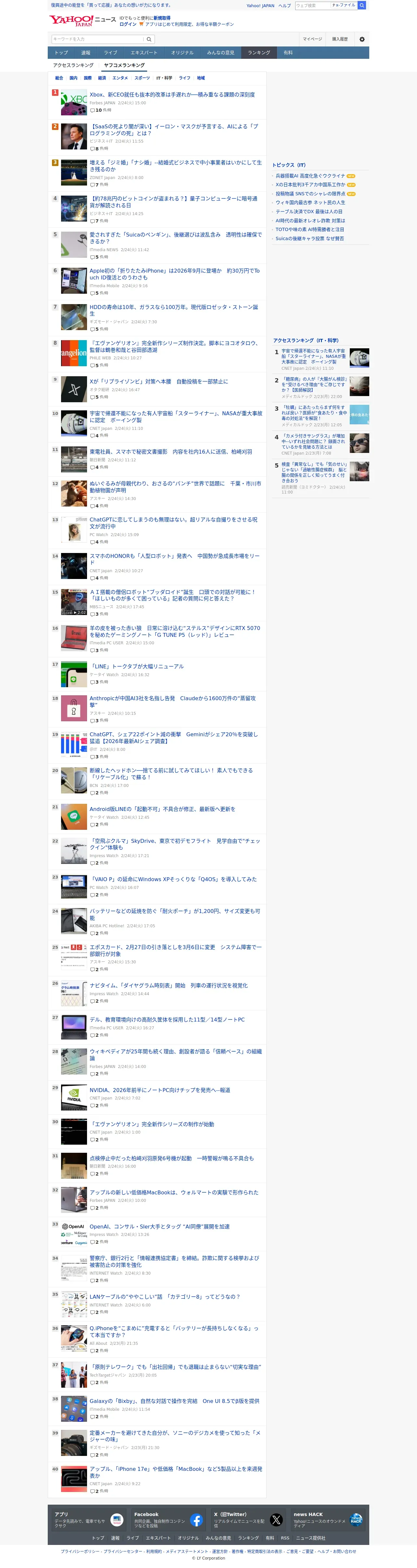The width and height of the screenshot is (417, 1568).
Task: Open comments icon for LINE talk tab article
Action: (x=93, y=682)
